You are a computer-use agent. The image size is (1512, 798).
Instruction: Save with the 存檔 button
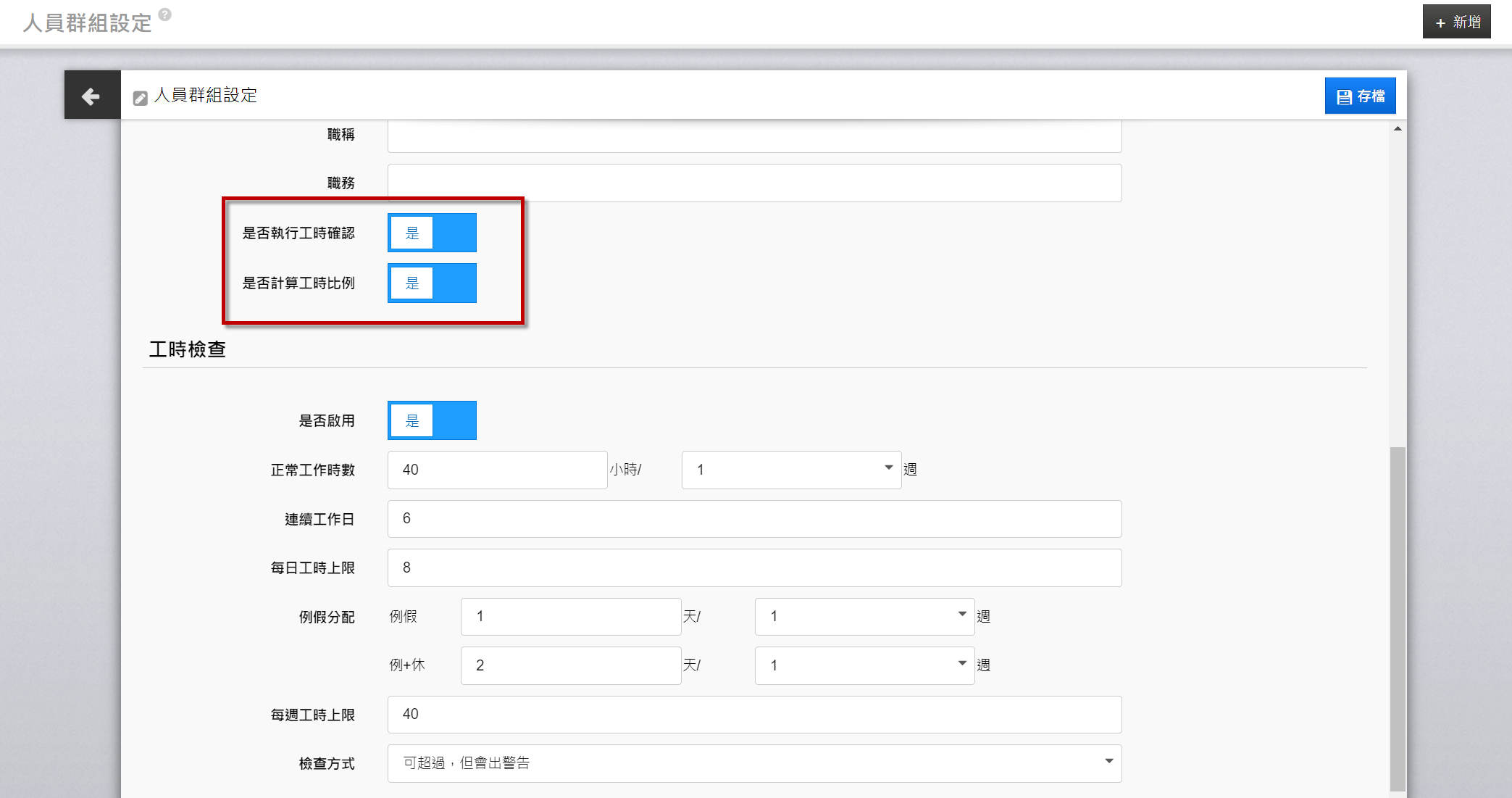tap(1360, 96)
